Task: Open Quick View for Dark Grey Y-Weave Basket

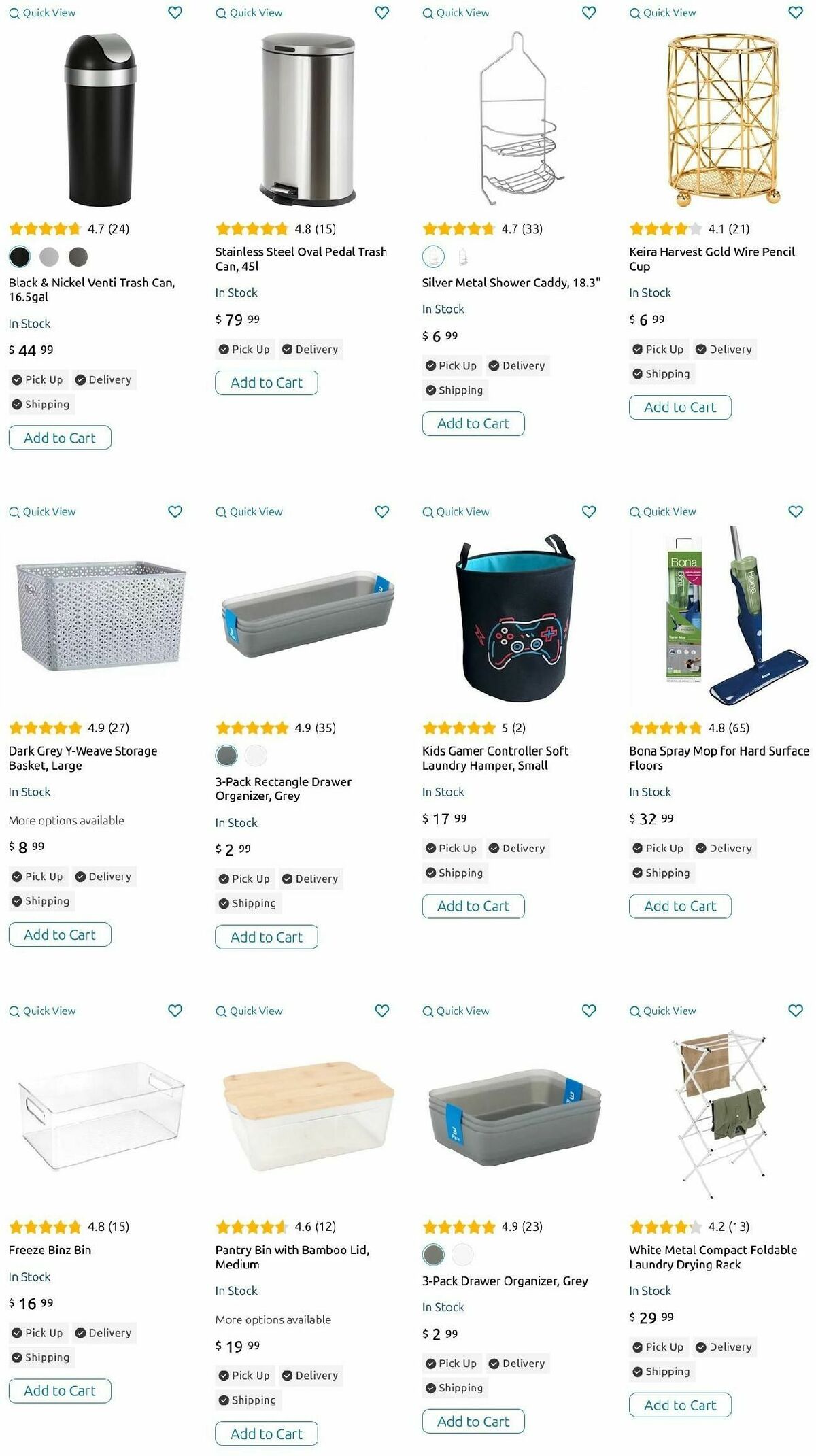Action: tap(42, 512)
